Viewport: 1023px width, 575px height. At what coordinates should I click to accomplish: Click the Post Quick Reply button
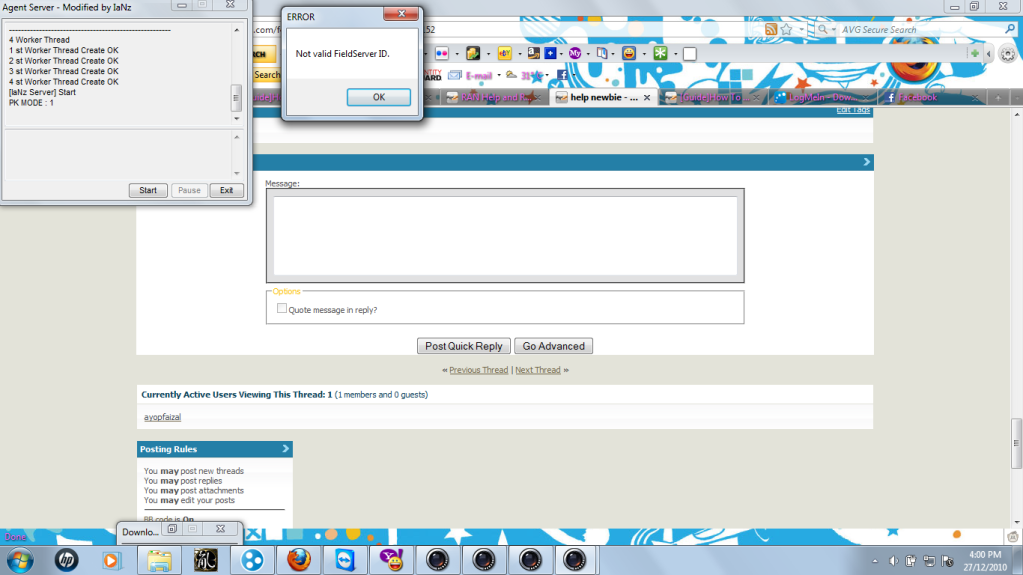(x=463, y=346)
